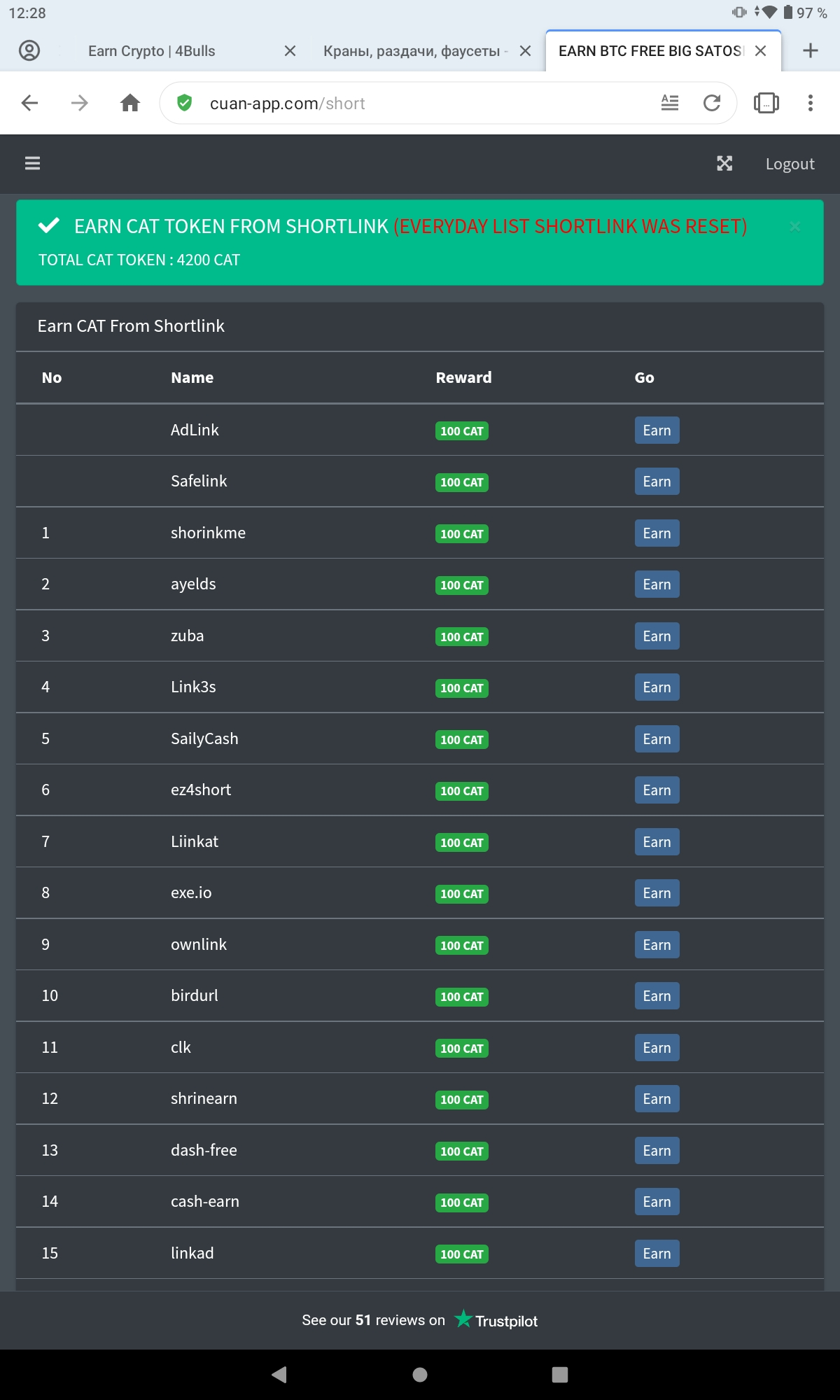This screenshot has height=1400, width=840.
Task: Toggle fullscreen with the expand arrows icon
Action: point(724,164)
